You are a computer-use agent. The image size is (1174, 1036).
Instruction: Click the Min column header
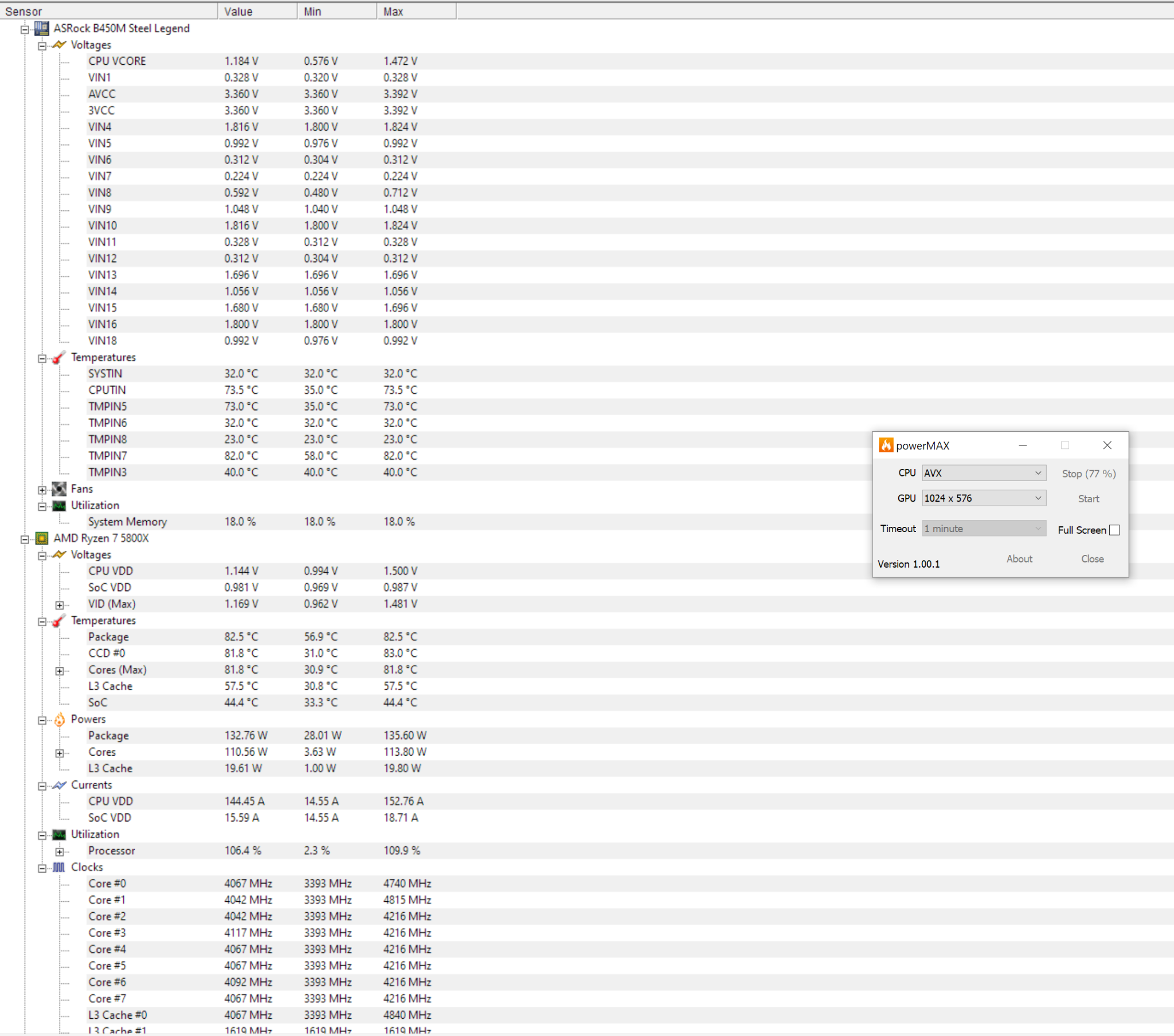[337, 11]
